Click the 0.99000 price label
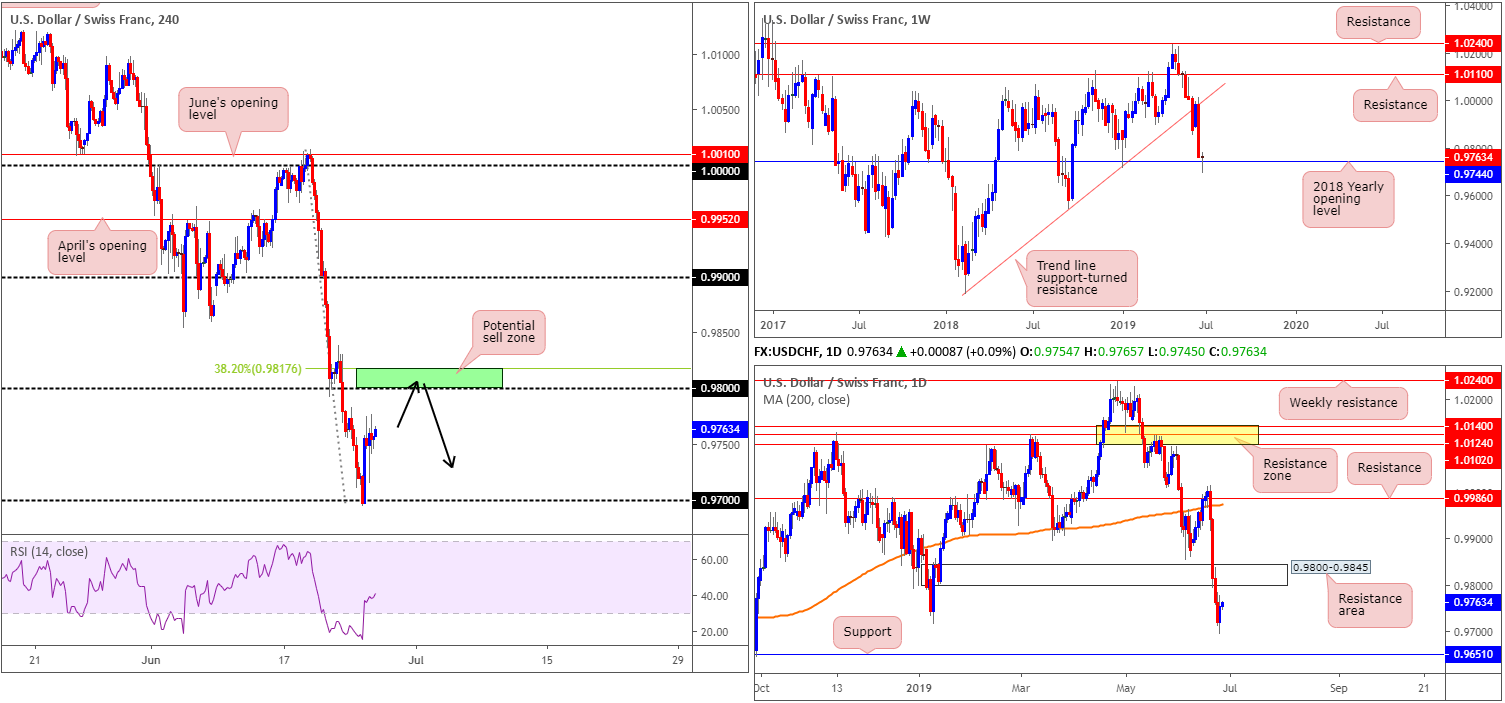The height and width of the screenshot is (703, 1505). tap(721, 277)
